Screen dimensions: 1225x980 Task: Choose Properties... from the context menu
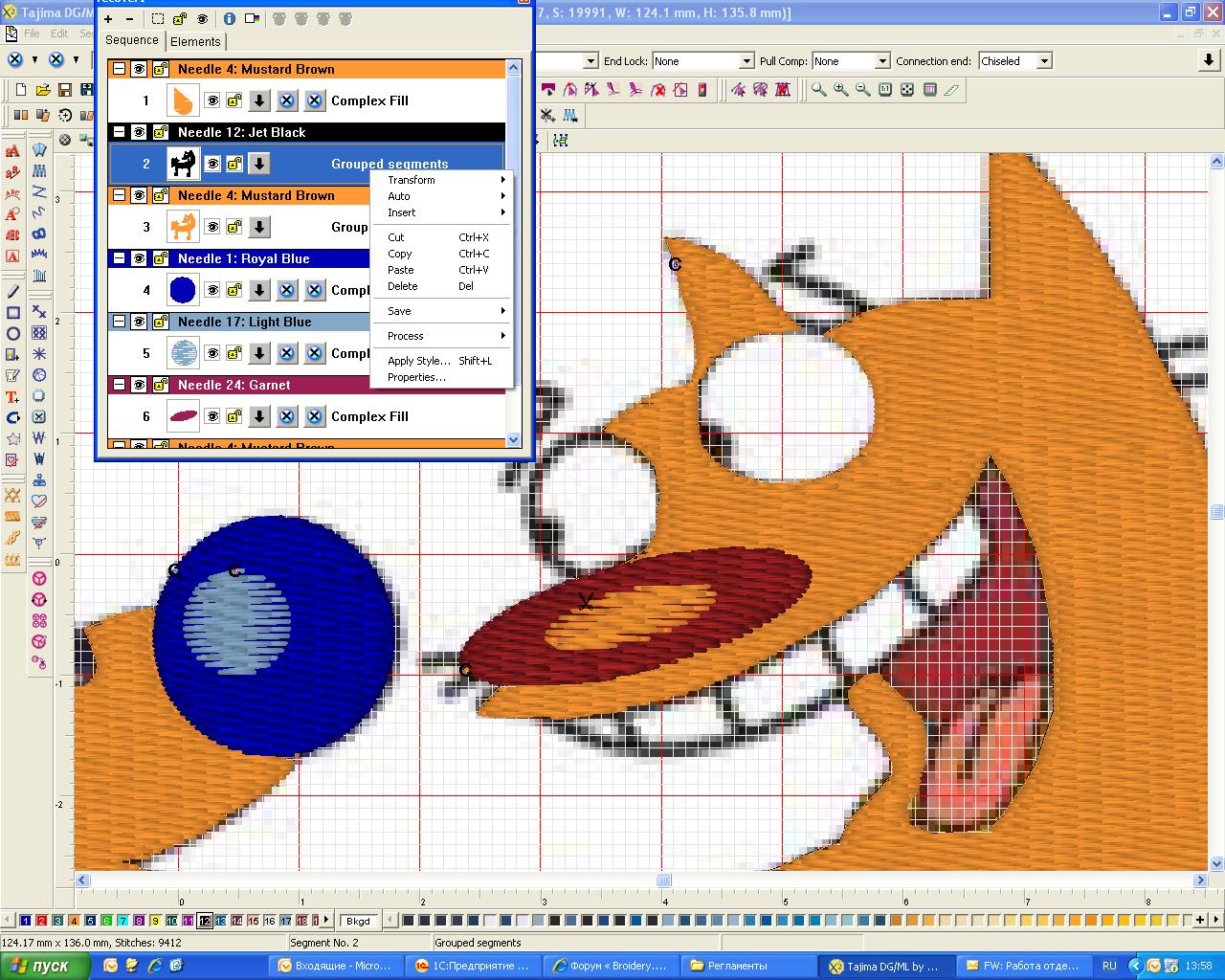tap(416, 377)
